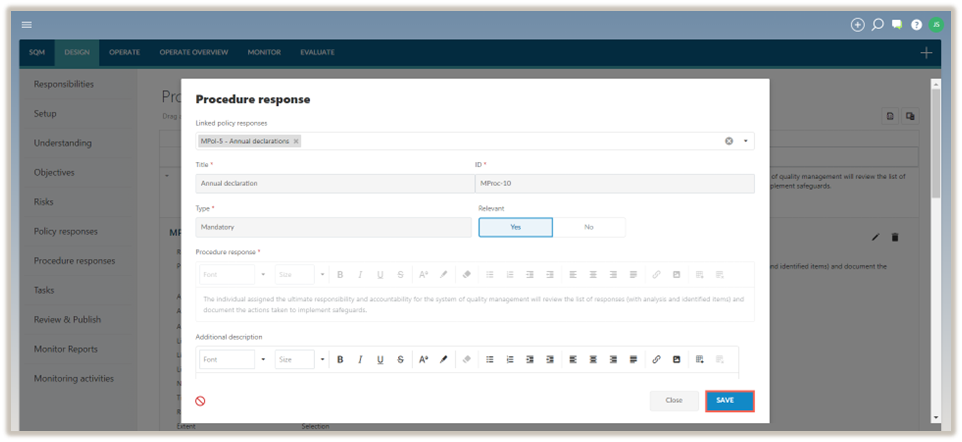The image size is (962, 442).
Task: Switch to the OPERATE tab
Action: [x=124, y=52]
